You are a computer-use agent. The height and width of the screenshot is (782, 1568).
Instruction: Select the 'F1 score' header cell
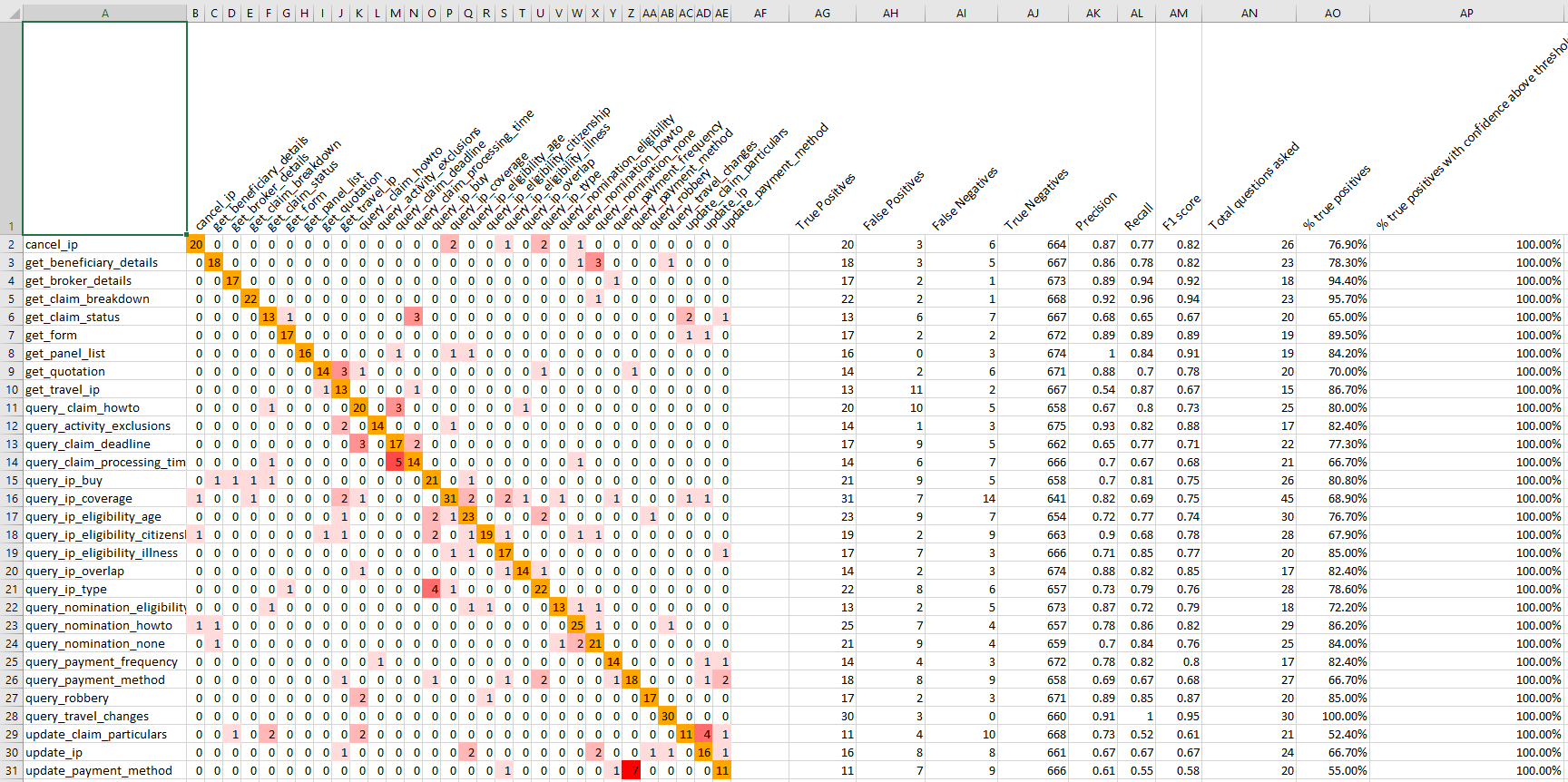pyautogui.click(x=1181, y=211)
